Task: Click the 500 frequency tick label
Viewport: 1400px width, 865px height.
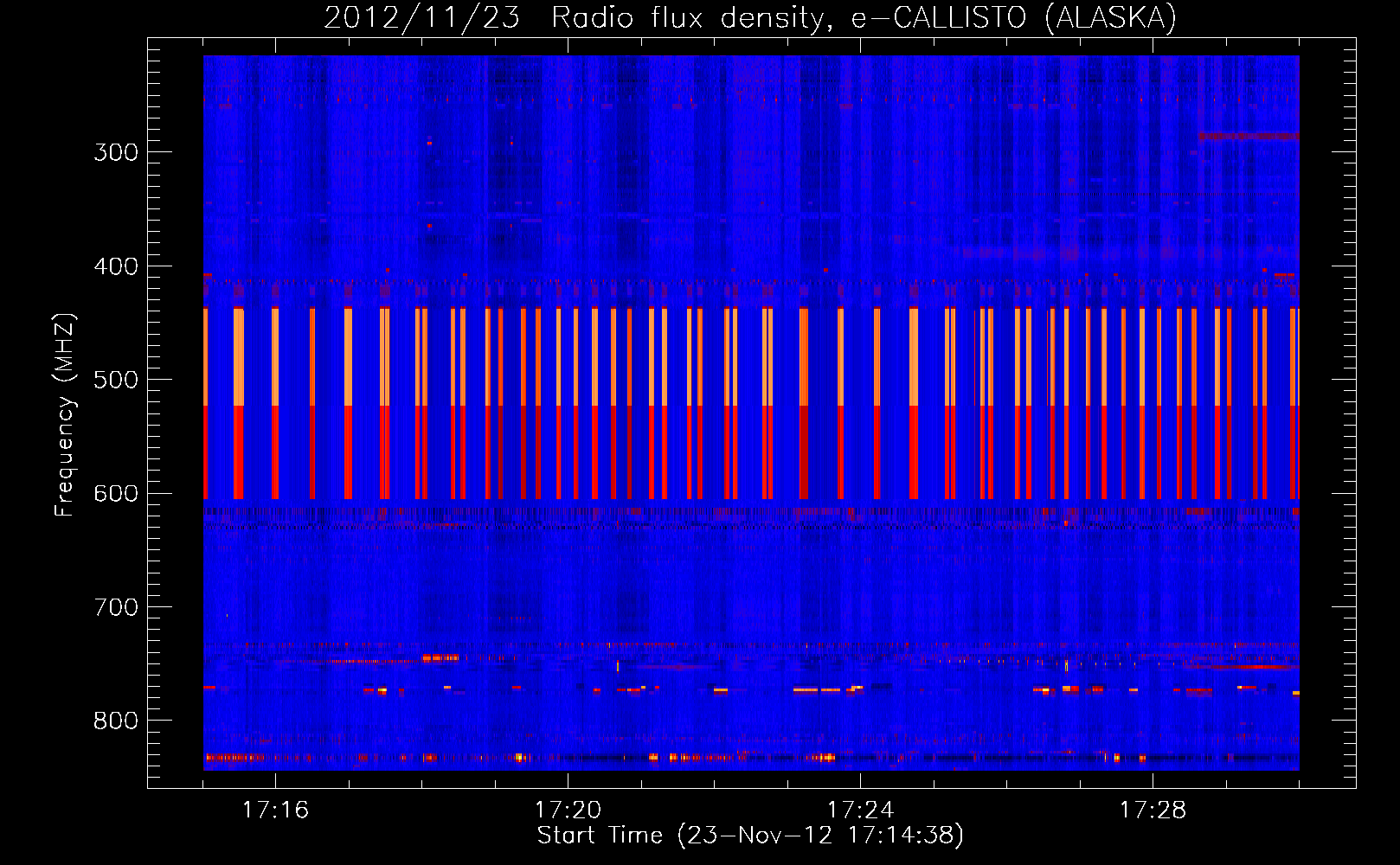Action: pyautogui.click(x=116, y=380)
